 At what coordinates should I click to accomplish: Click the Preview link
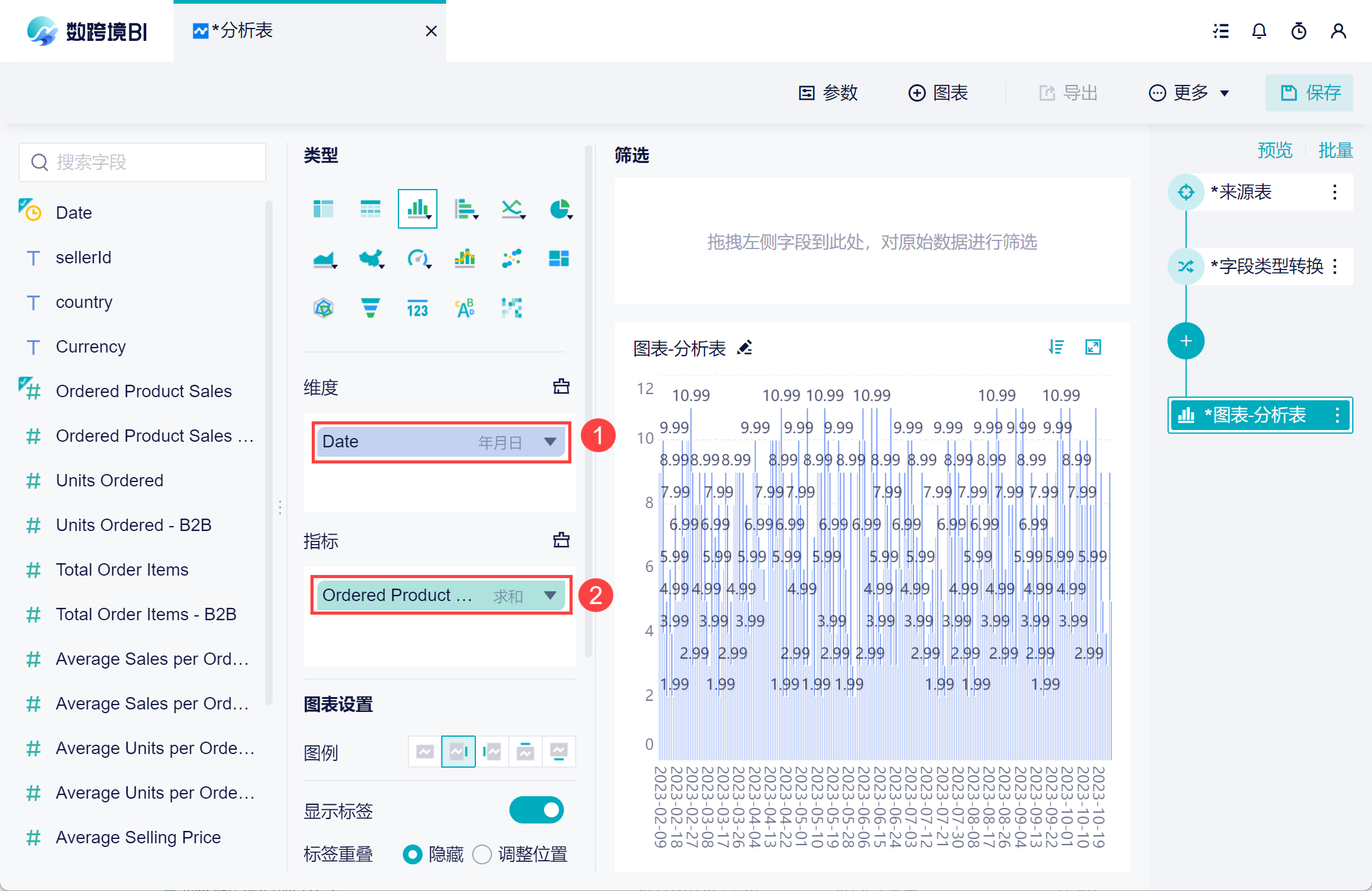tap(1275, 151)
